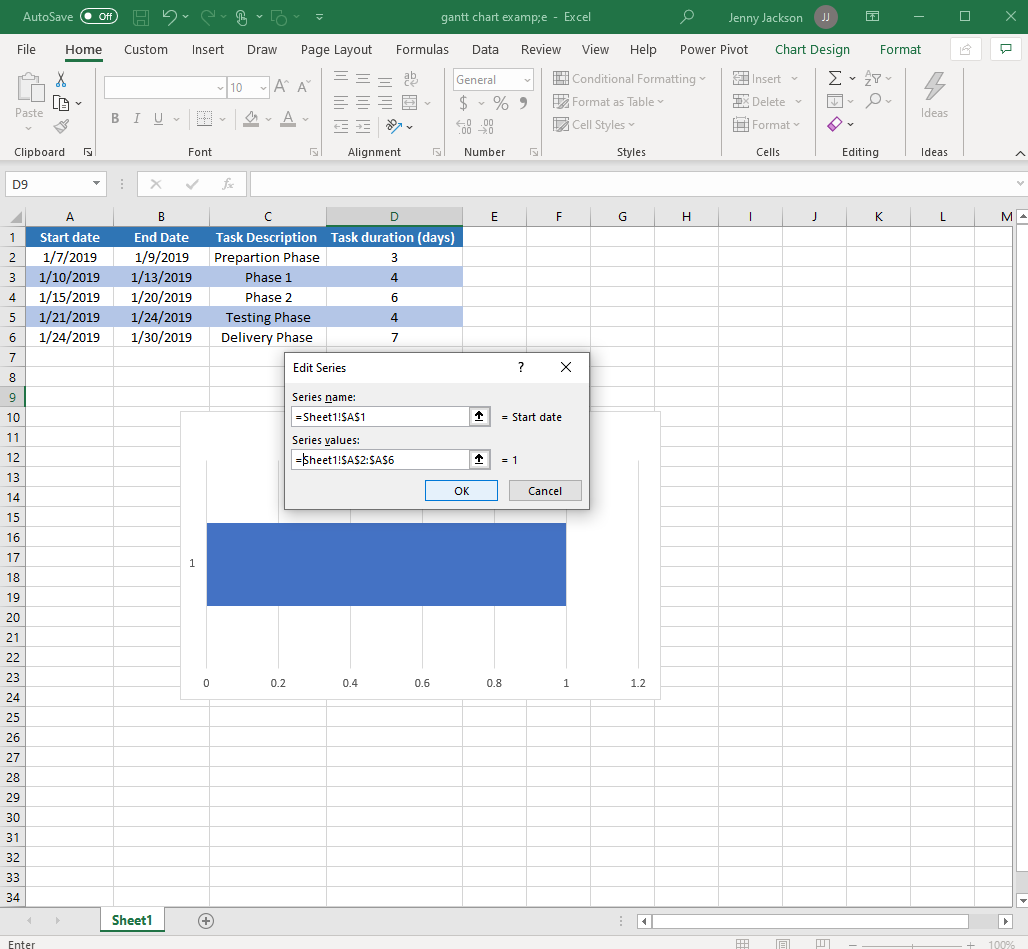Image resolution: width=1028 pixels, height=949 pixels.
Task: Click the Format Painter icon
Action: [x=59, y=127]
